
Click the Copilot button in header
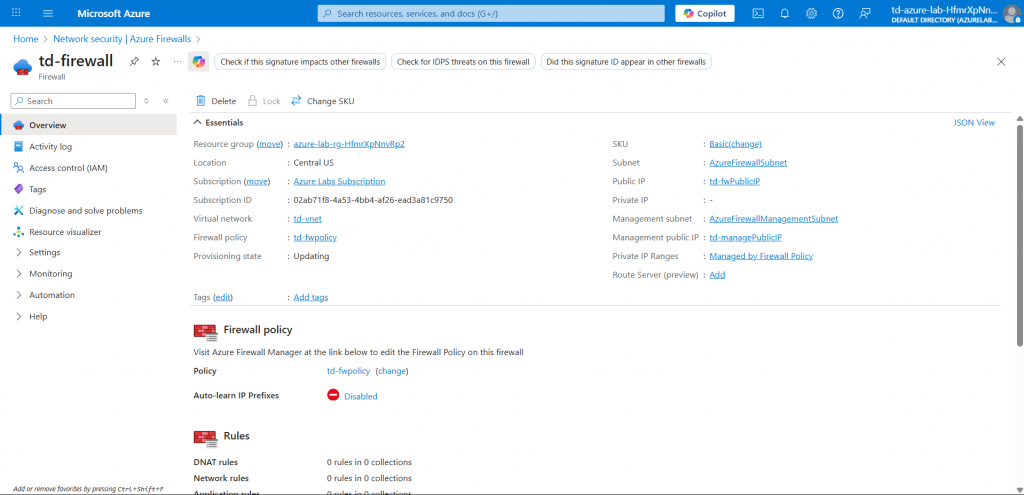pyautogui.click(x=705, y=13)
